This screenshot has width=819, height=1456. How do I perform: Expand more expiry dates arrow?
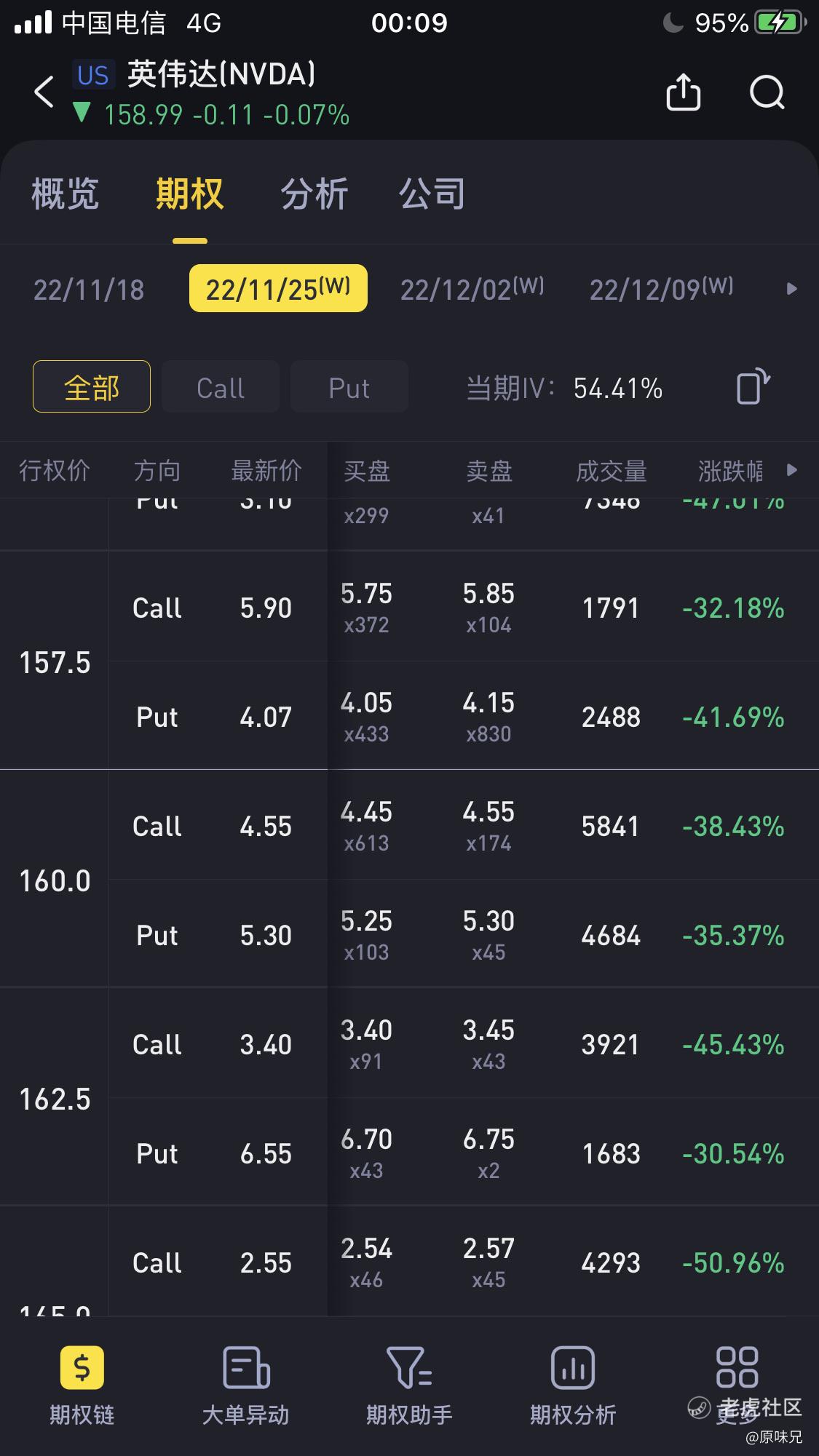click(x=792, y=289)
